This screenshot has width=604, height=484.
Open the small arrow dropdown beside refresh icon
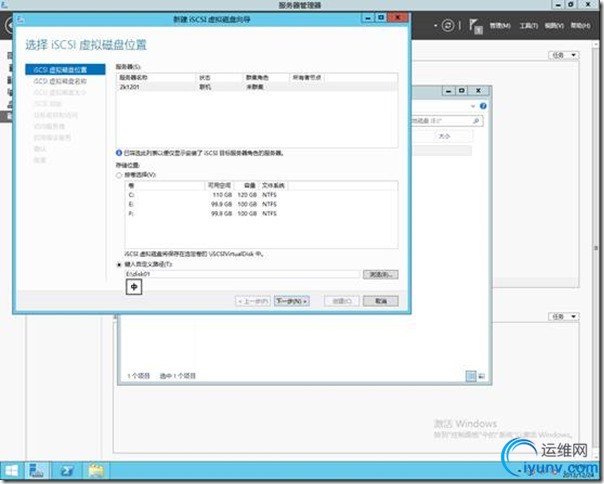[x=435, y=25]
